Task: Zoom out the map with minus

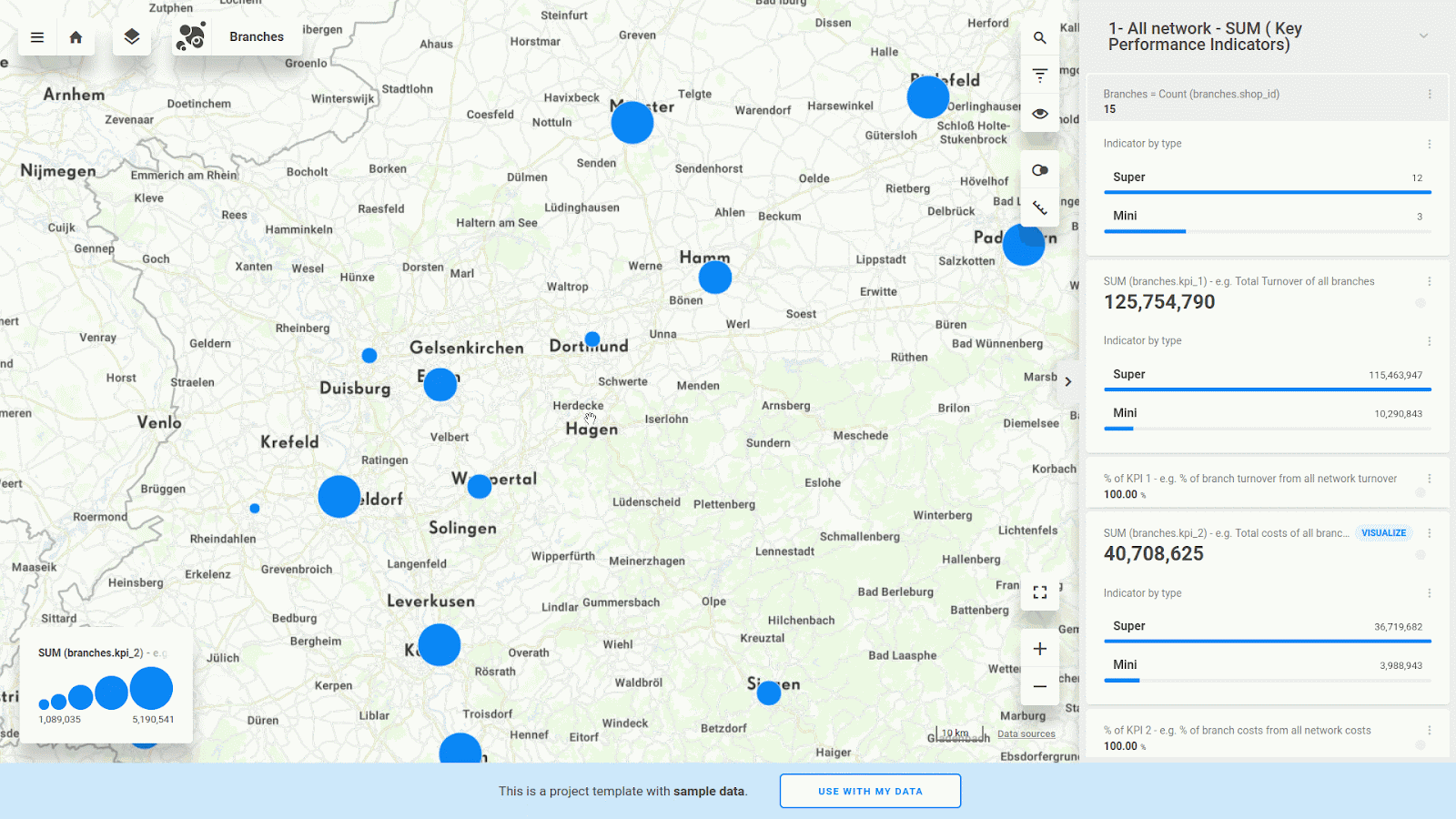Action: point(1040,686)
